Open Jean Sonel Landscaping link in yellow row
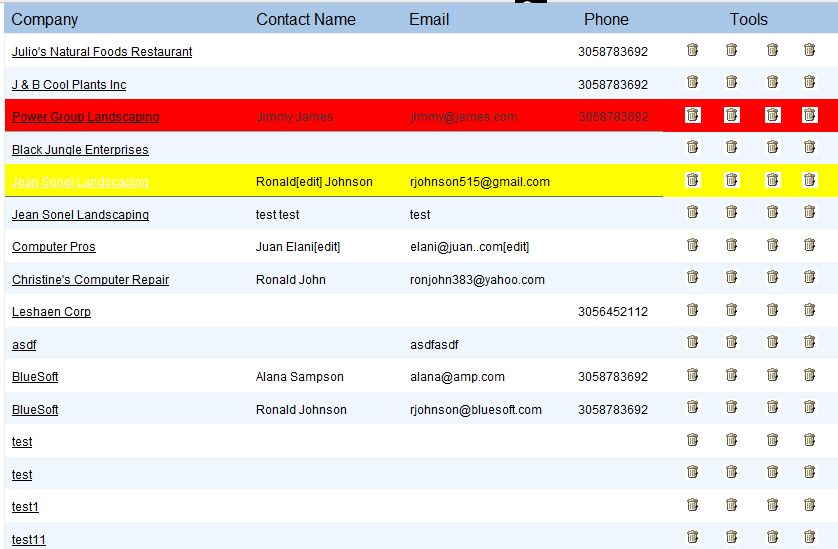 click(x=80, y=182)
